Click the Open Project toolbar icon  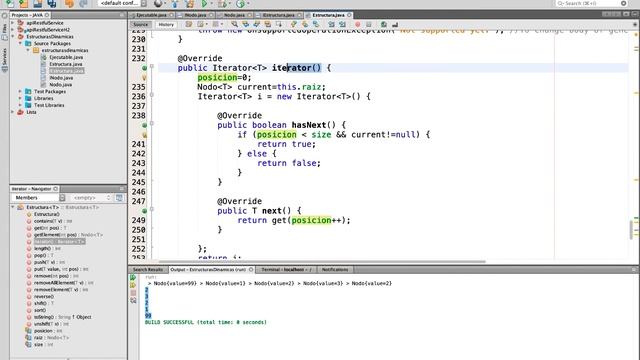pyautogui.click(x=38, y=4)
